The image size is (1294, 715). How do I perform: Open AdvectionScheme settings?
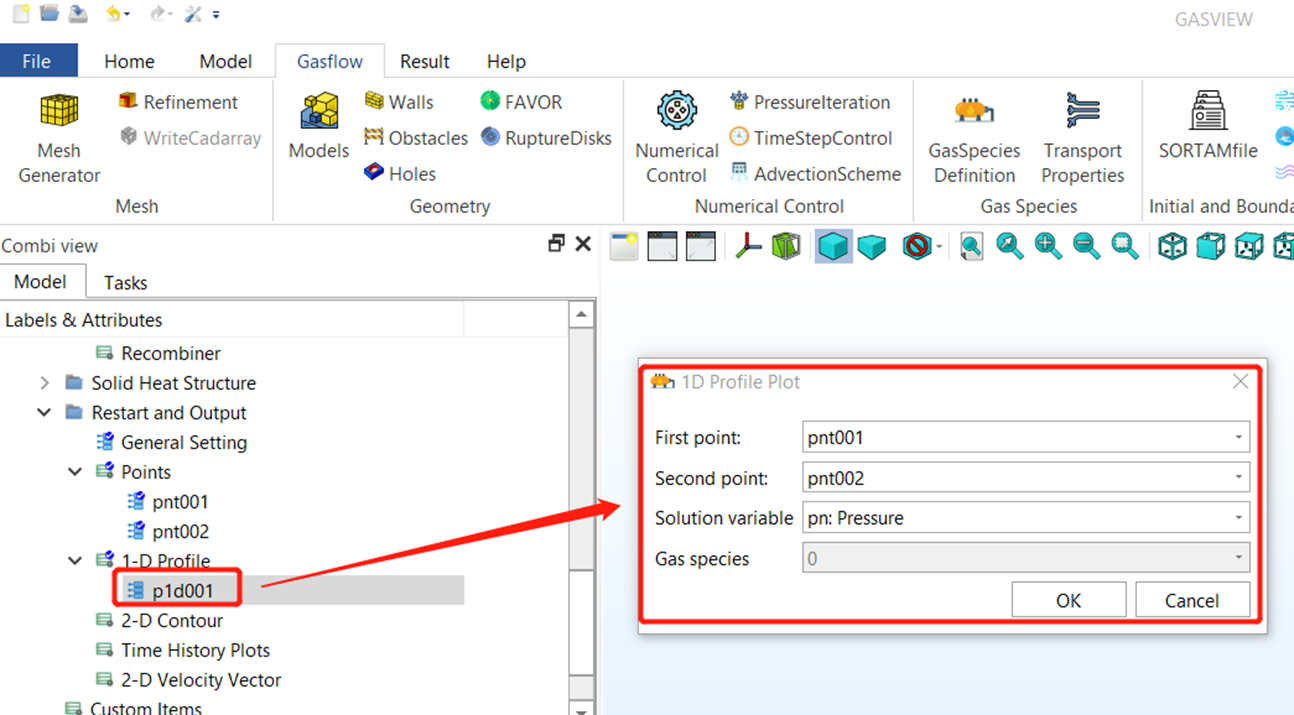[x=815, y=174]
